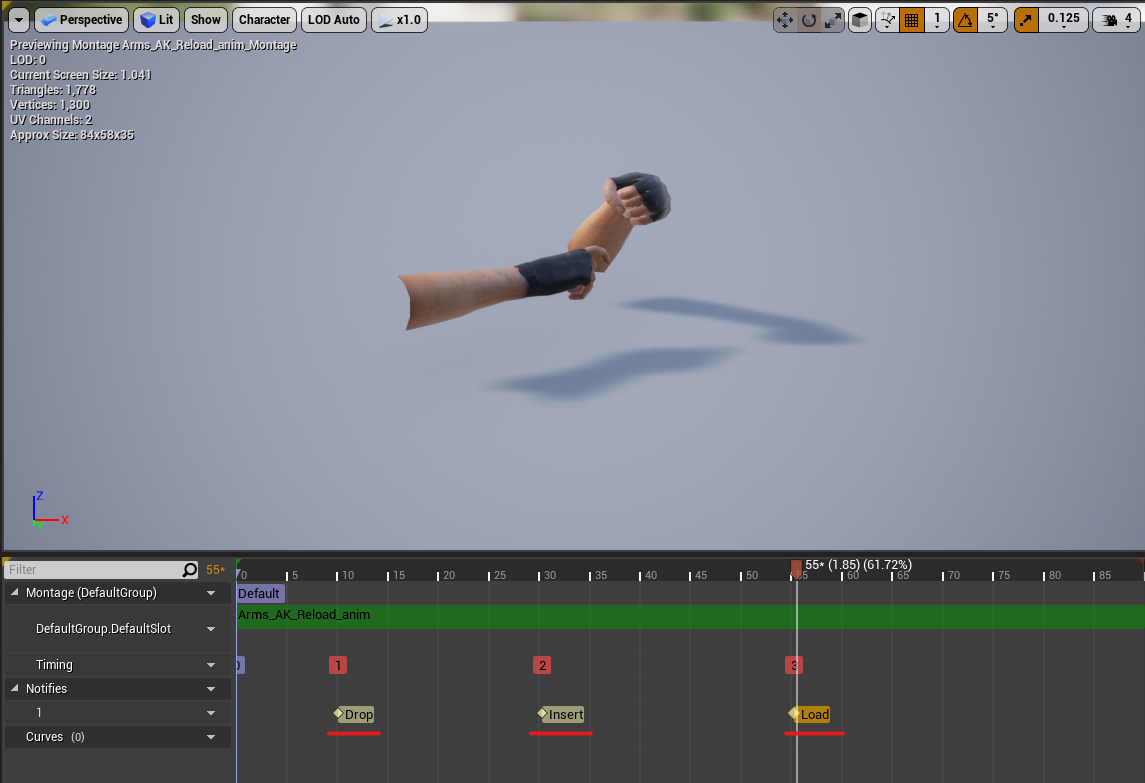Select the translate (move) mode icon
Screen dimensions: 1145x783
785,20
